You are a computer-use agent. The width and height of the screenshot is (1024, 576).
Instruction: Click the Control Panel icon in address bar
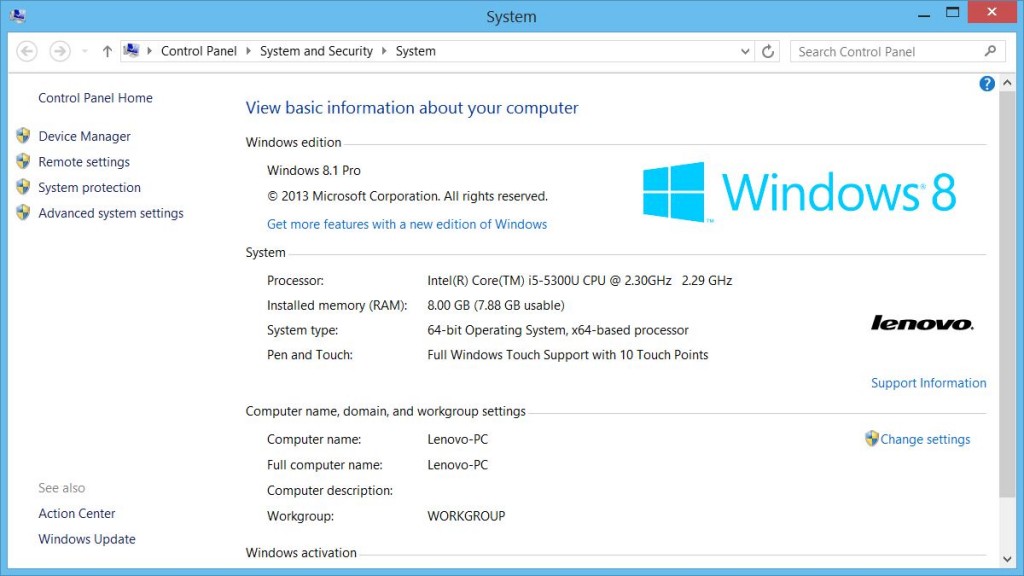coord(132,51)
